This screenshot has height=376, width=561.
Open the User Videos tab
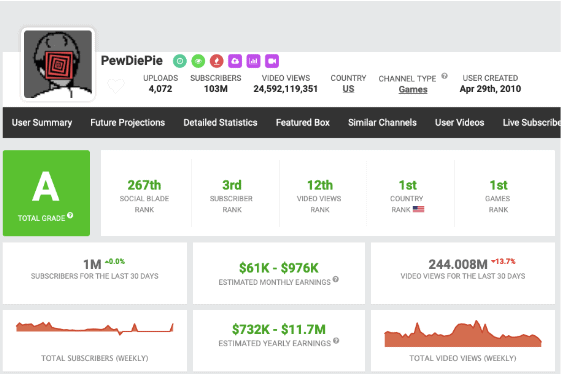coord(459,123)
